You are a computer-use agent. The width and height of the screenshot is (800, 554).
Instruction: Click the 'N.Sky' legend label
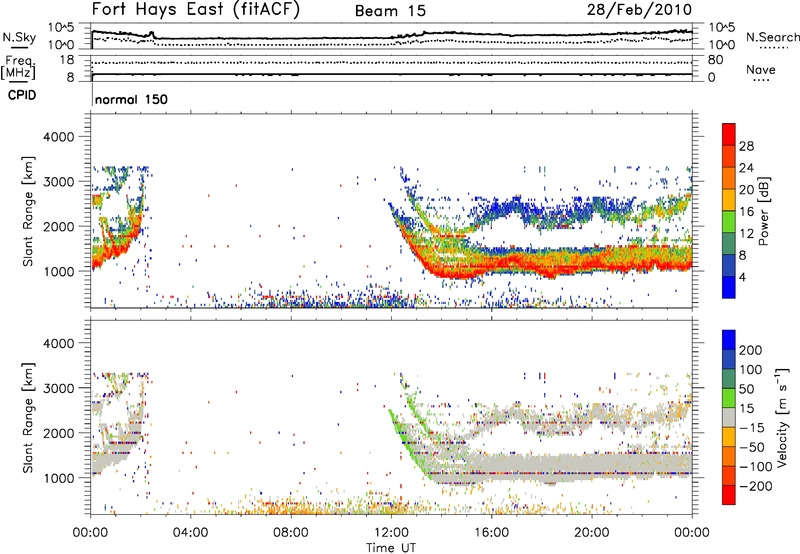point(19,37)
